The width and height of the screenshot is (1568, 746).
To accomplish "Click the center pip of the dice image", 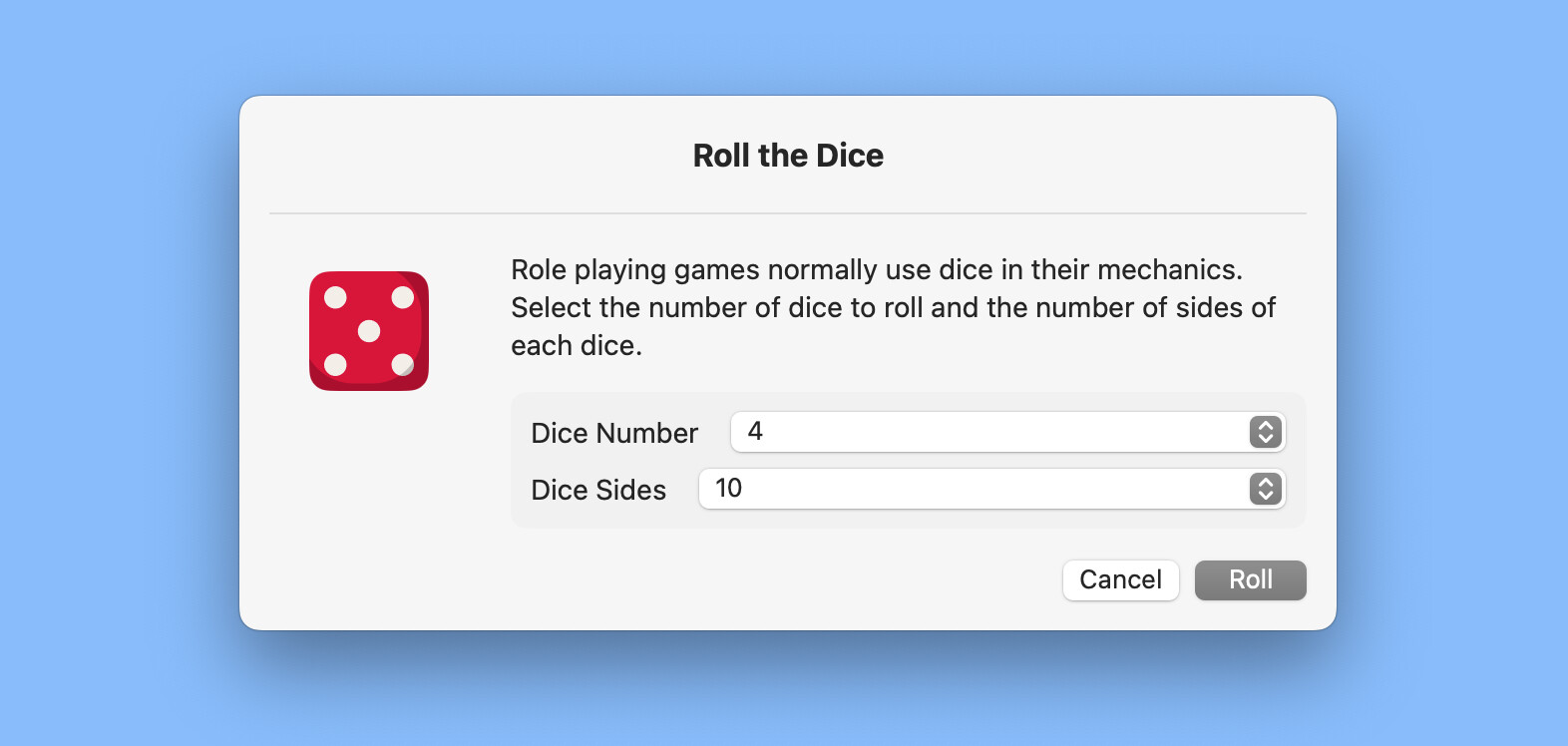I will pos(369,331).
